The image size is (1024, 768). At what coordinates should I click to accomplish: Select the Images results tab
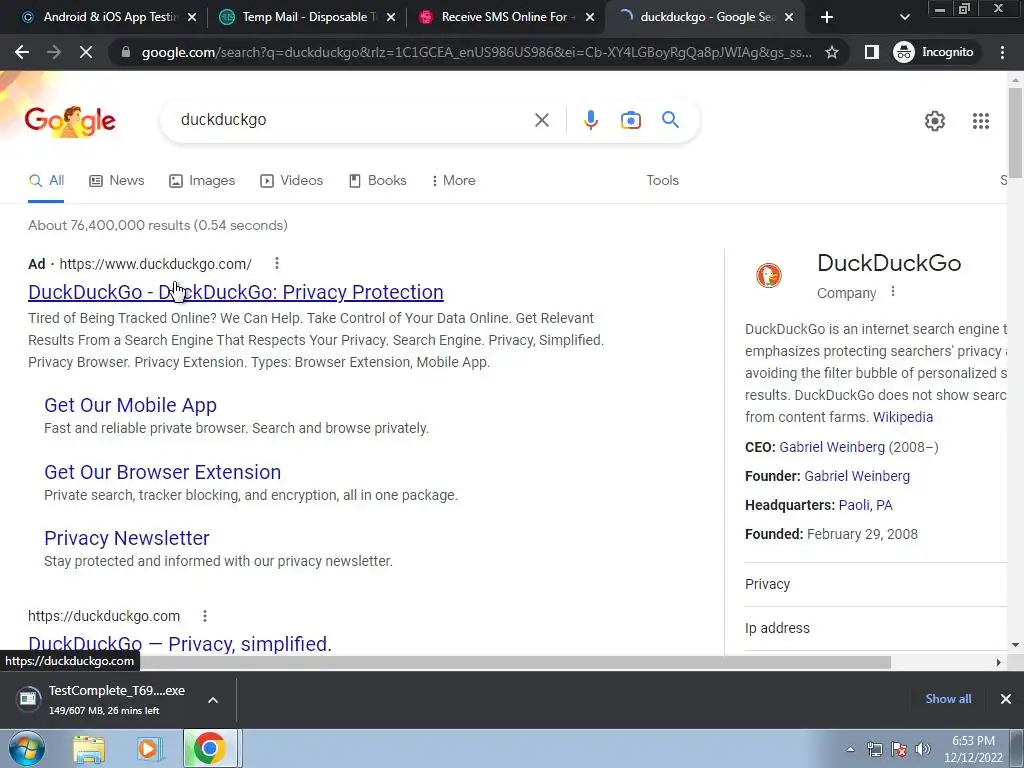202,180
